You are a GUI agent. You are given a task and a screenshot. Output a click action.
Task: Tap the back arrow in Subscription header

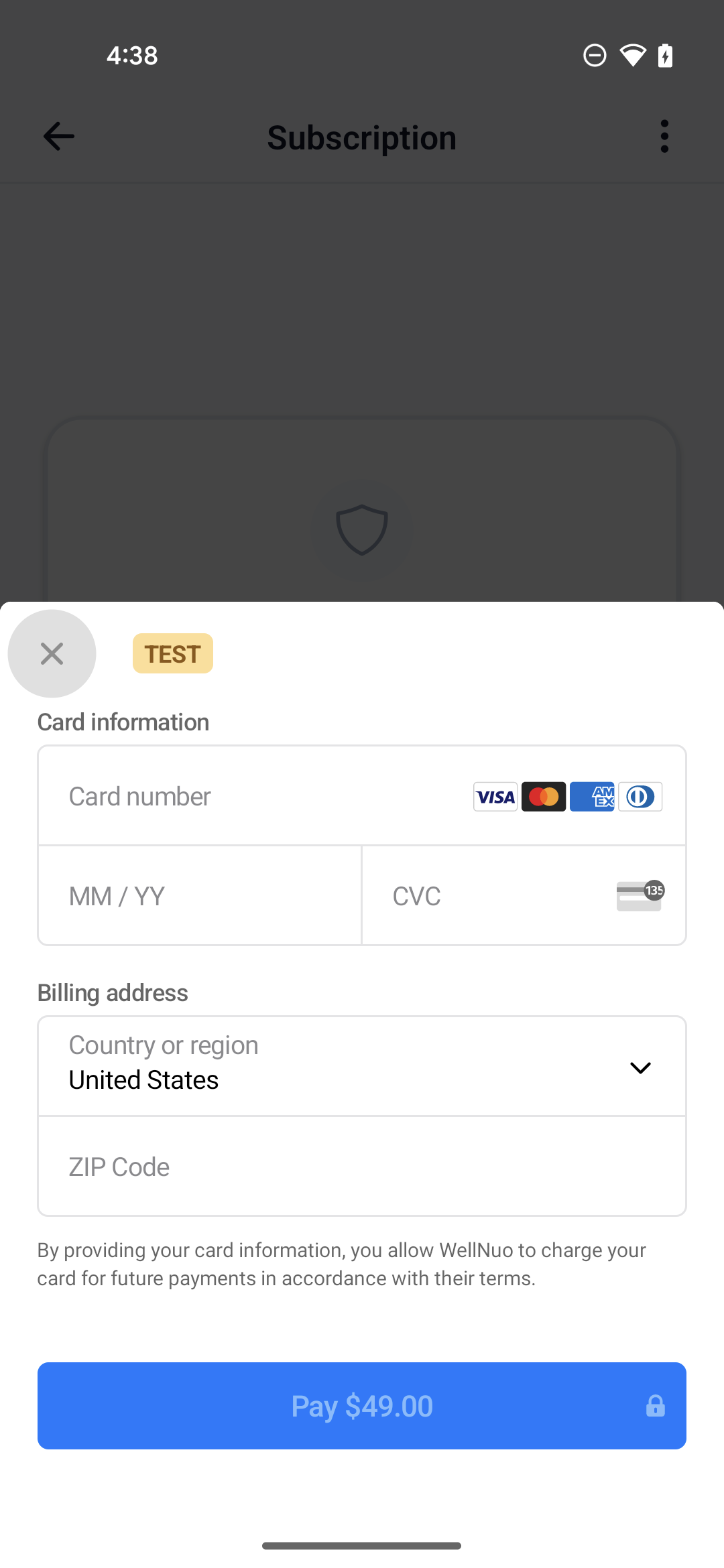click(x=58, y=137)
